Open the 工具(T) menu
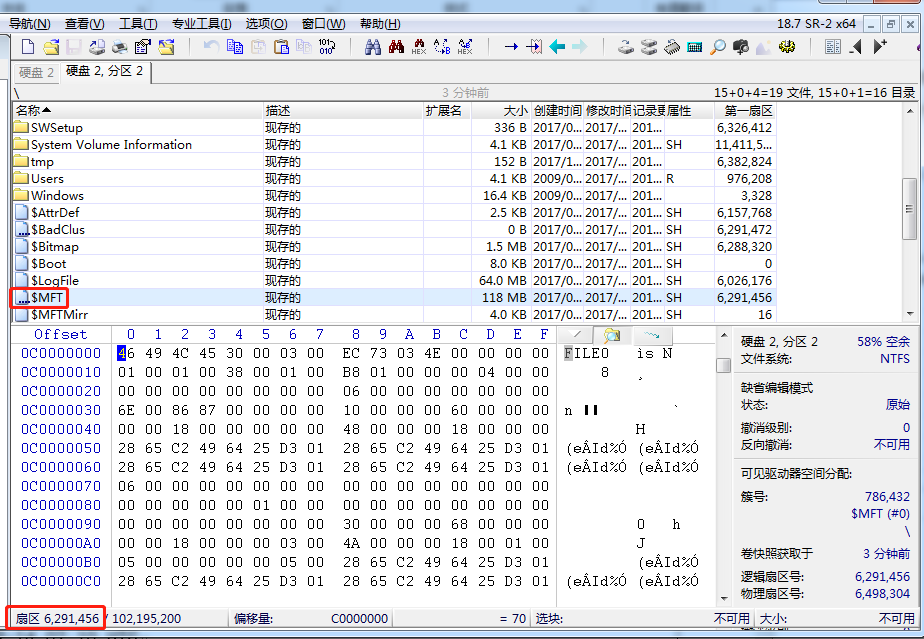 138,24
